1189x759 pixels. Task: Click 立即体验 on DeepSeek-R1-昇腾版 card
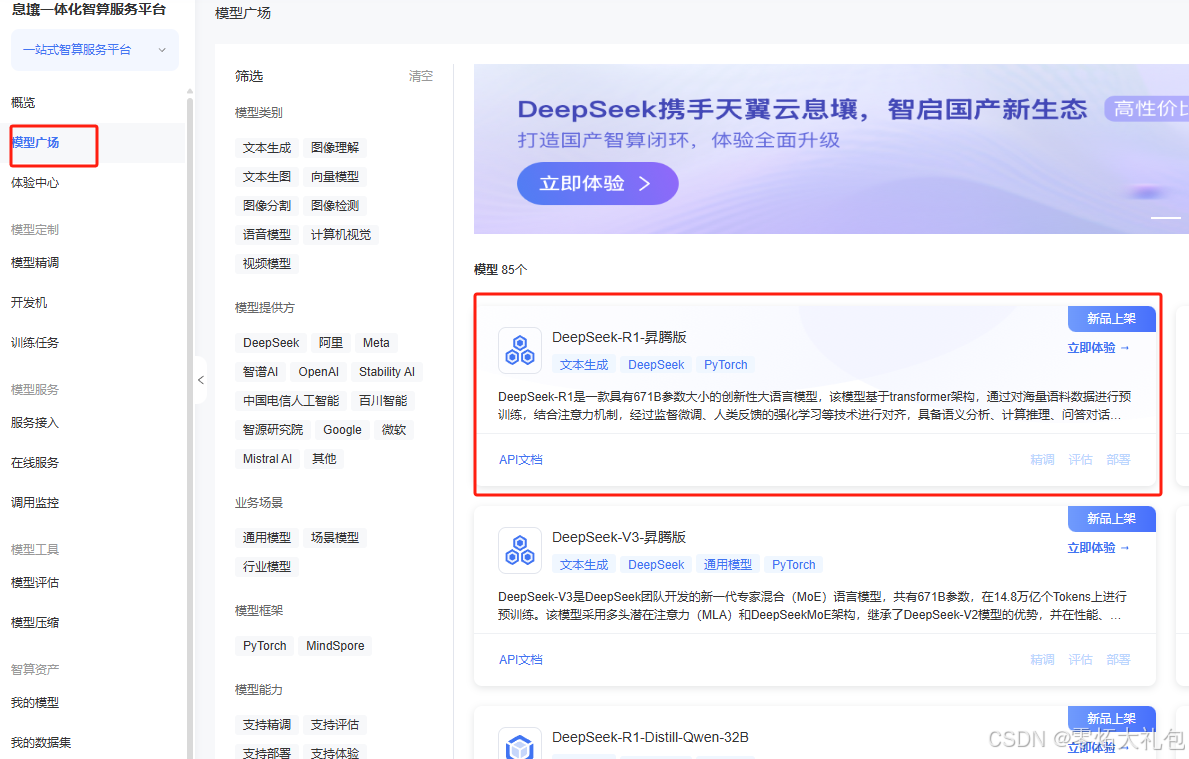tap(1099, 348)
